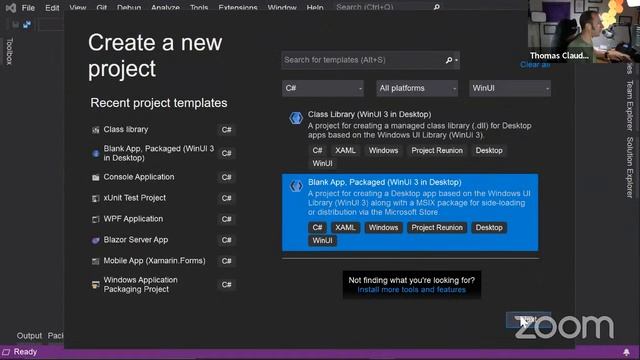This screenshot has height=360, width=640.
Task: Choose recent Blank App, Packaged (WinUI 3 in Desktop)
Action: point(162,153)
